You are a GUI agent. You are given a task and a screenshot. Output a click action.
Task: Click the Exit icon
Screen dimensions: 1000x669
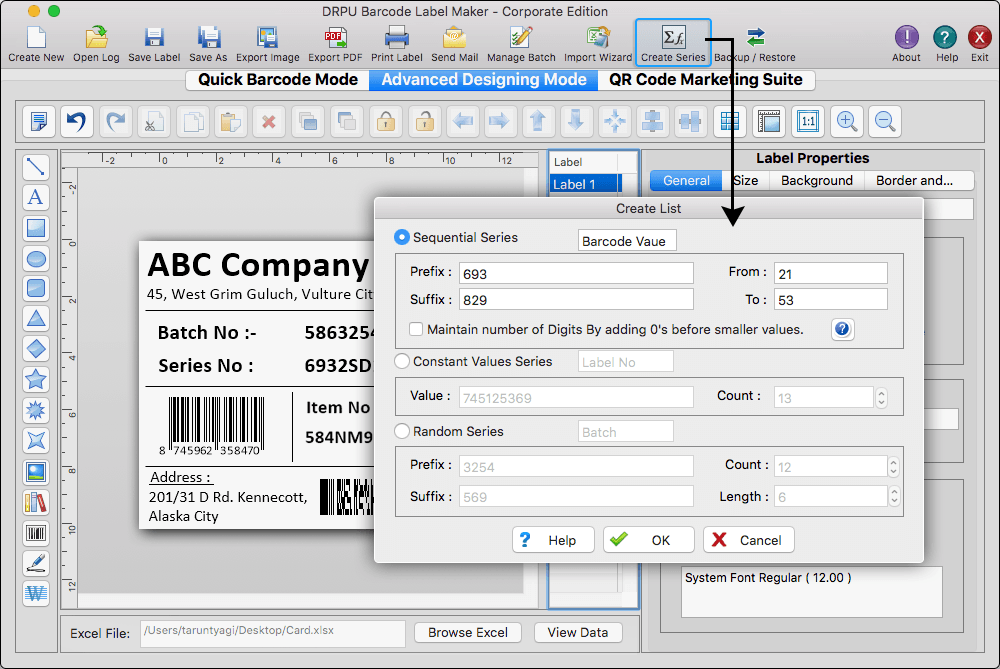pos(980,43)
